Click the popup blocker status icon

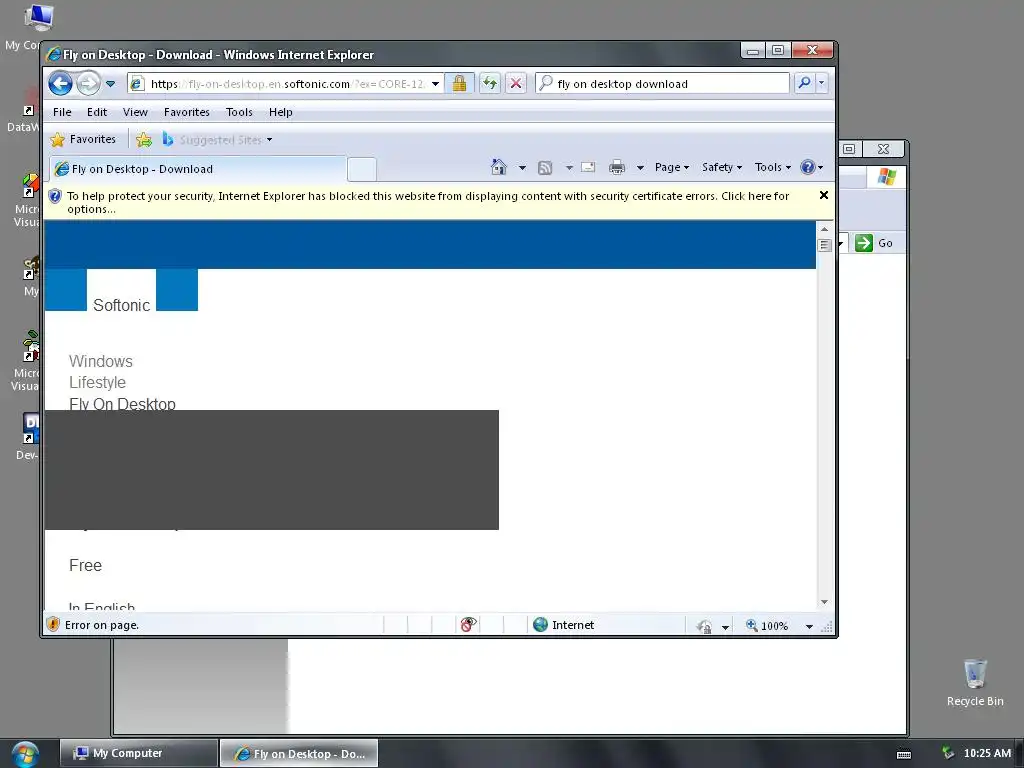468,625
